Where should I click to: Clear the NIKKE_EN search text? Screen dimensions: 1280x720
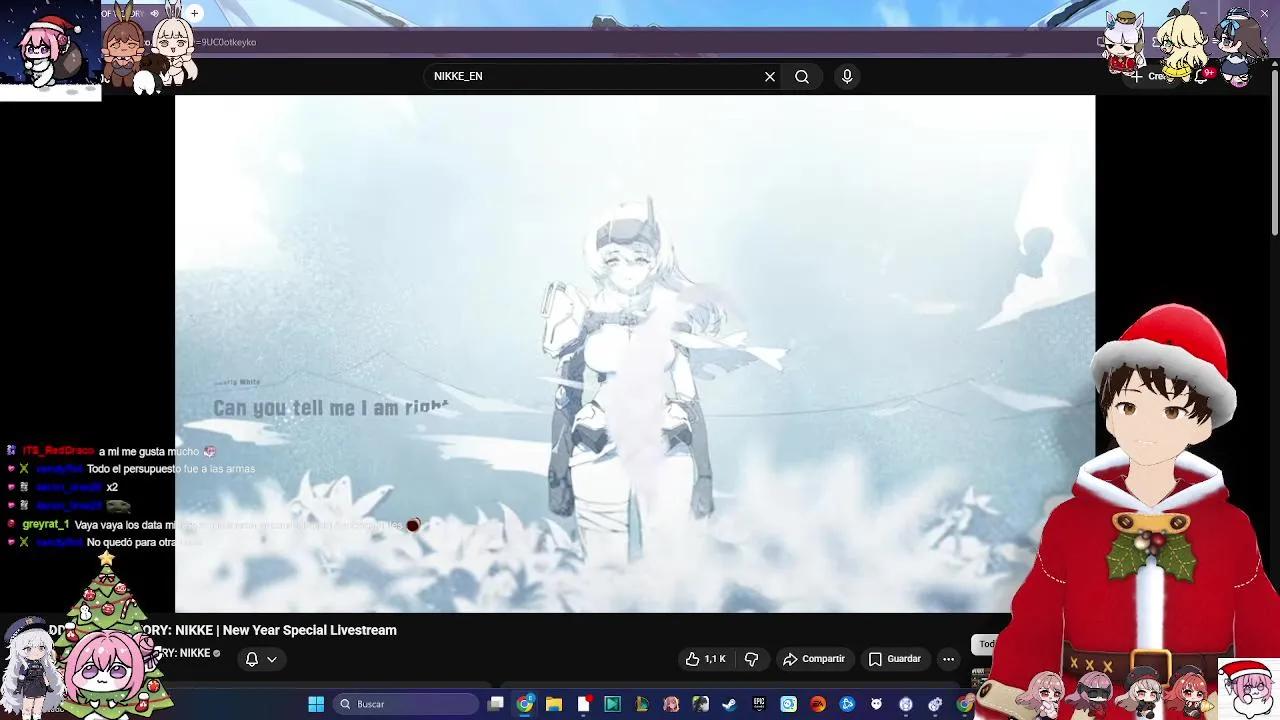[x=770, y=76]
